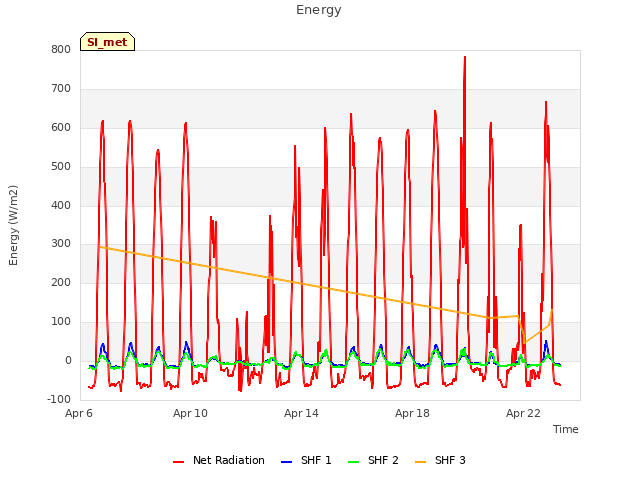This screenshot has height=480, width=640.
Task: Click the 100 y-axis tick label
Action: click(x=61, y=322)
